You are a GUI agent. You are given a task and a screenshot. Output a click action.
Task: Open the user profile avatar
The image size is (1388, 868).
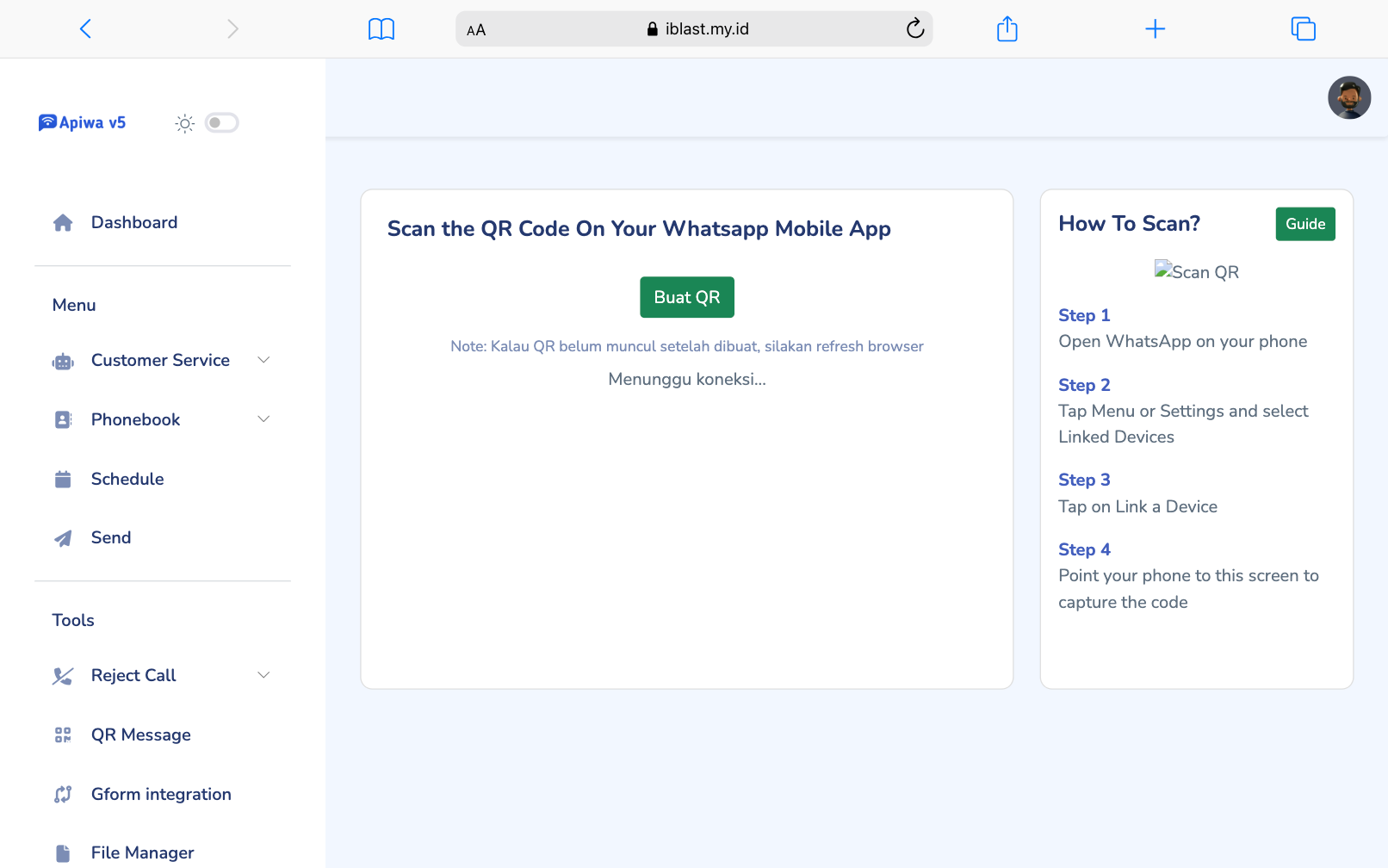point(1348,97)
